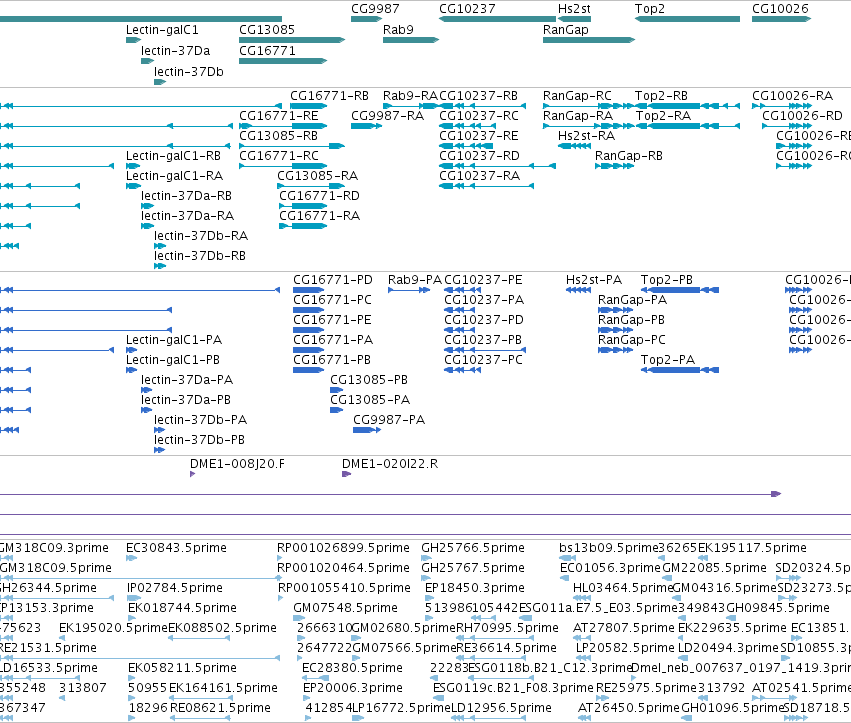Select the DME1-020I22.R marker
This screenshot has height=723, width=851.
point(346,474)
